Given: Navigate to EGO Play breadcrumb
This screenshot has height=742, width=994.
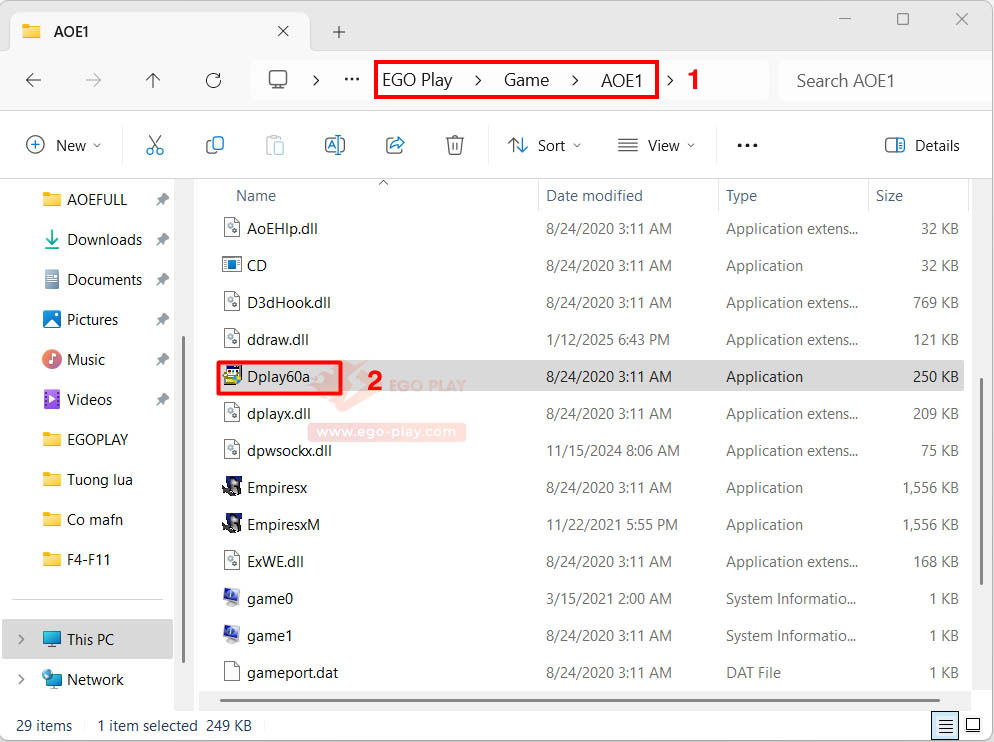Looking at the screenshot, I should pos(417,80).
